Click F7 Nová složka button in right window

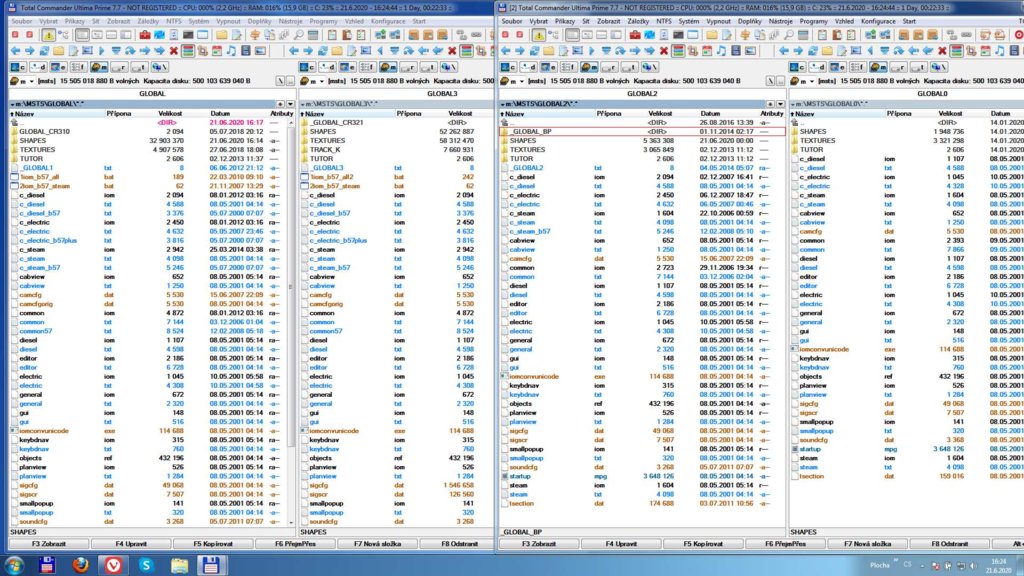[867, 543]
